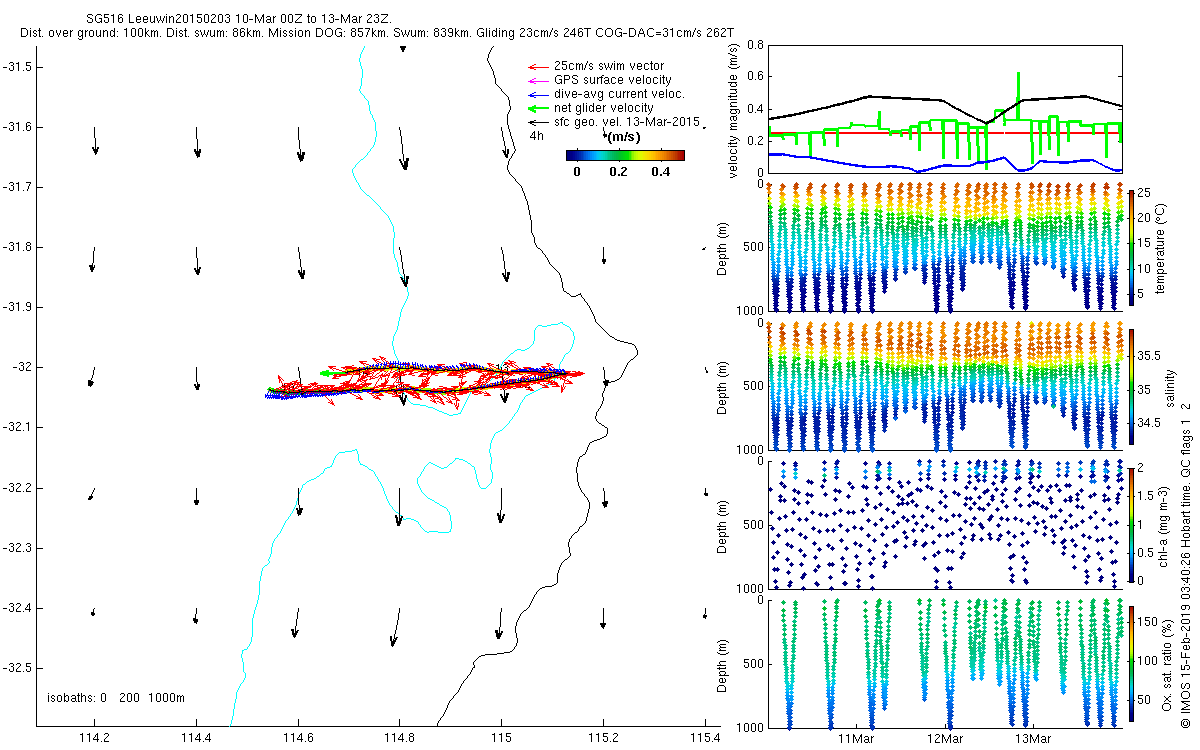Click the '-32.3' latitude tick label
Viewport: 1200px width, 750px height.
16,547
